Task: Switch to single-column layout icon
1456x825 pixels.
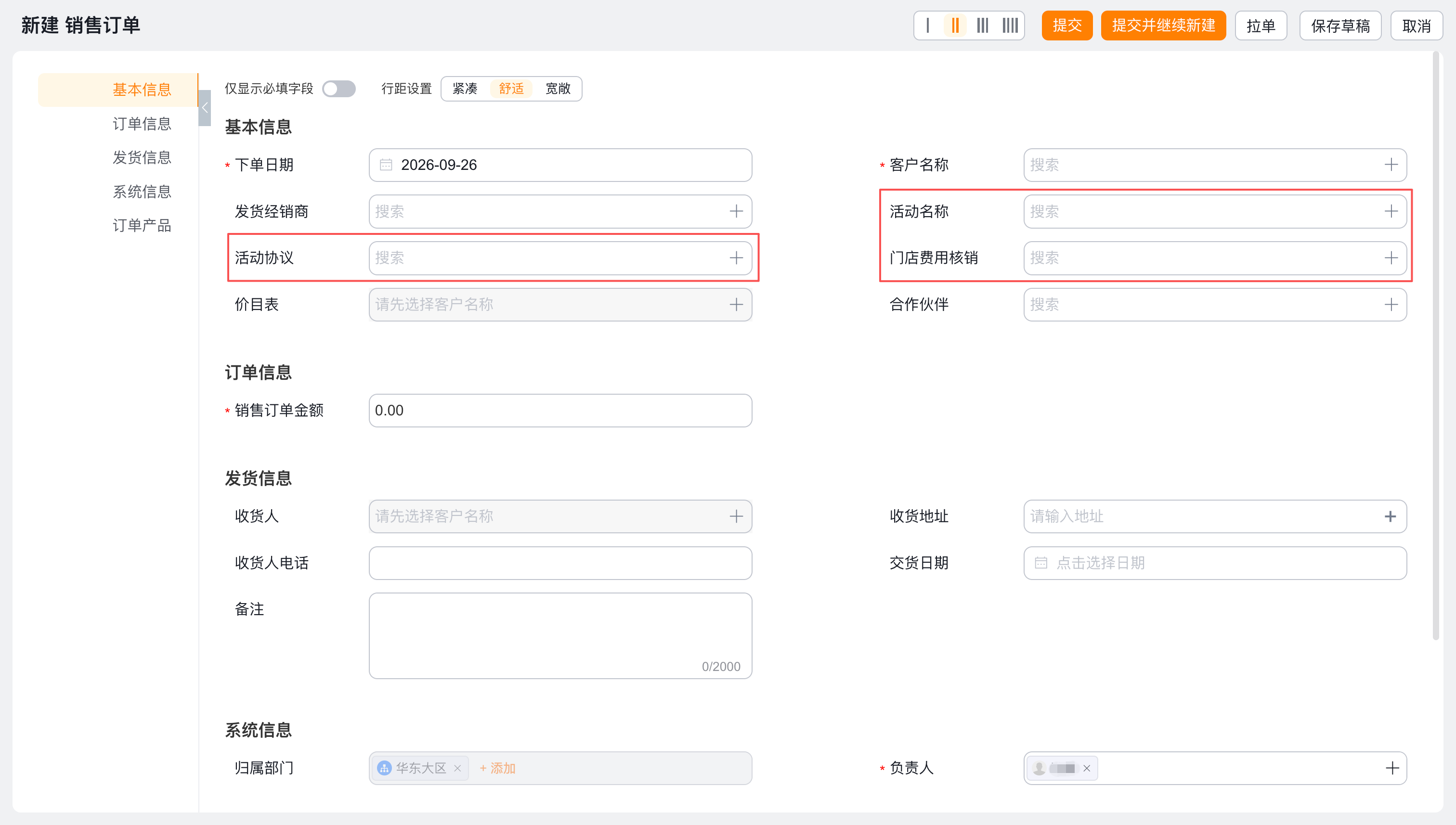Action: [927, 26]
